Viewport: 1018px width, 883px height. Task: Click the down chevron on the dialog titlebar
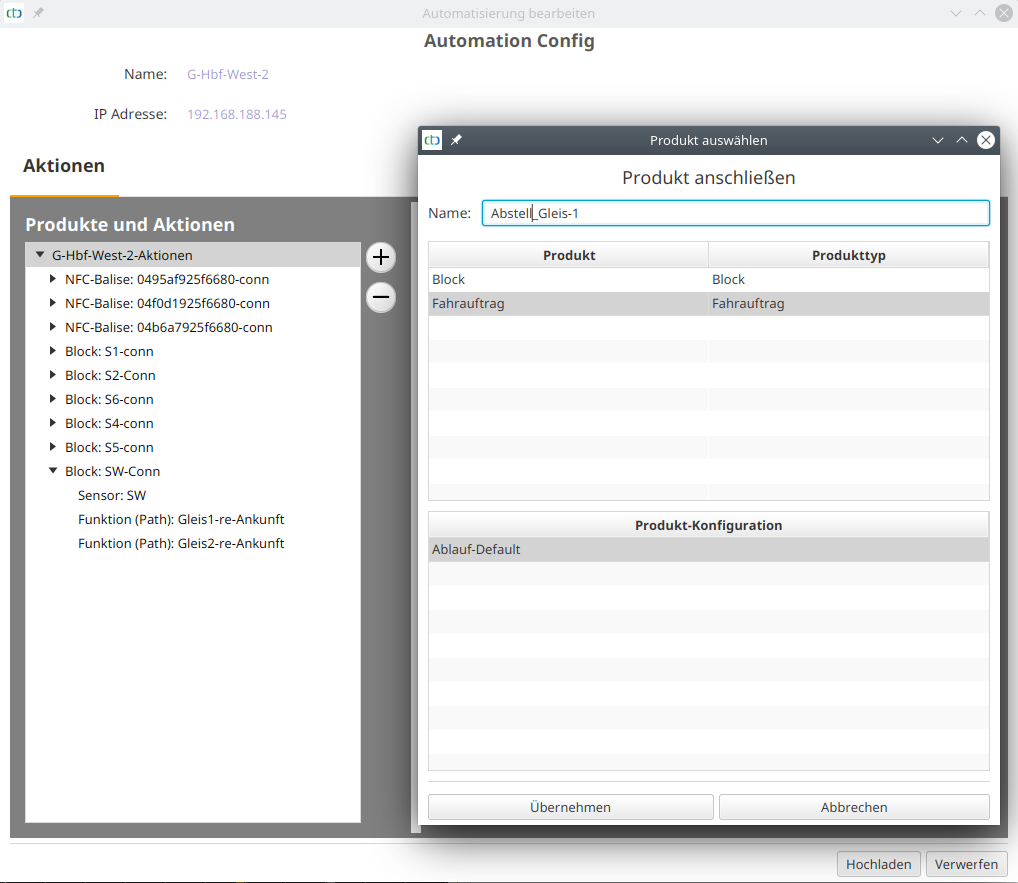(x=938, y=140)
